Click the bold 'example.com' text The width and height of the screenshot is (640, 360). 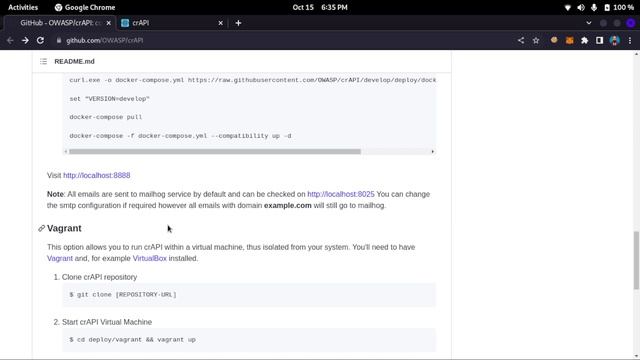tap(288, 205)
